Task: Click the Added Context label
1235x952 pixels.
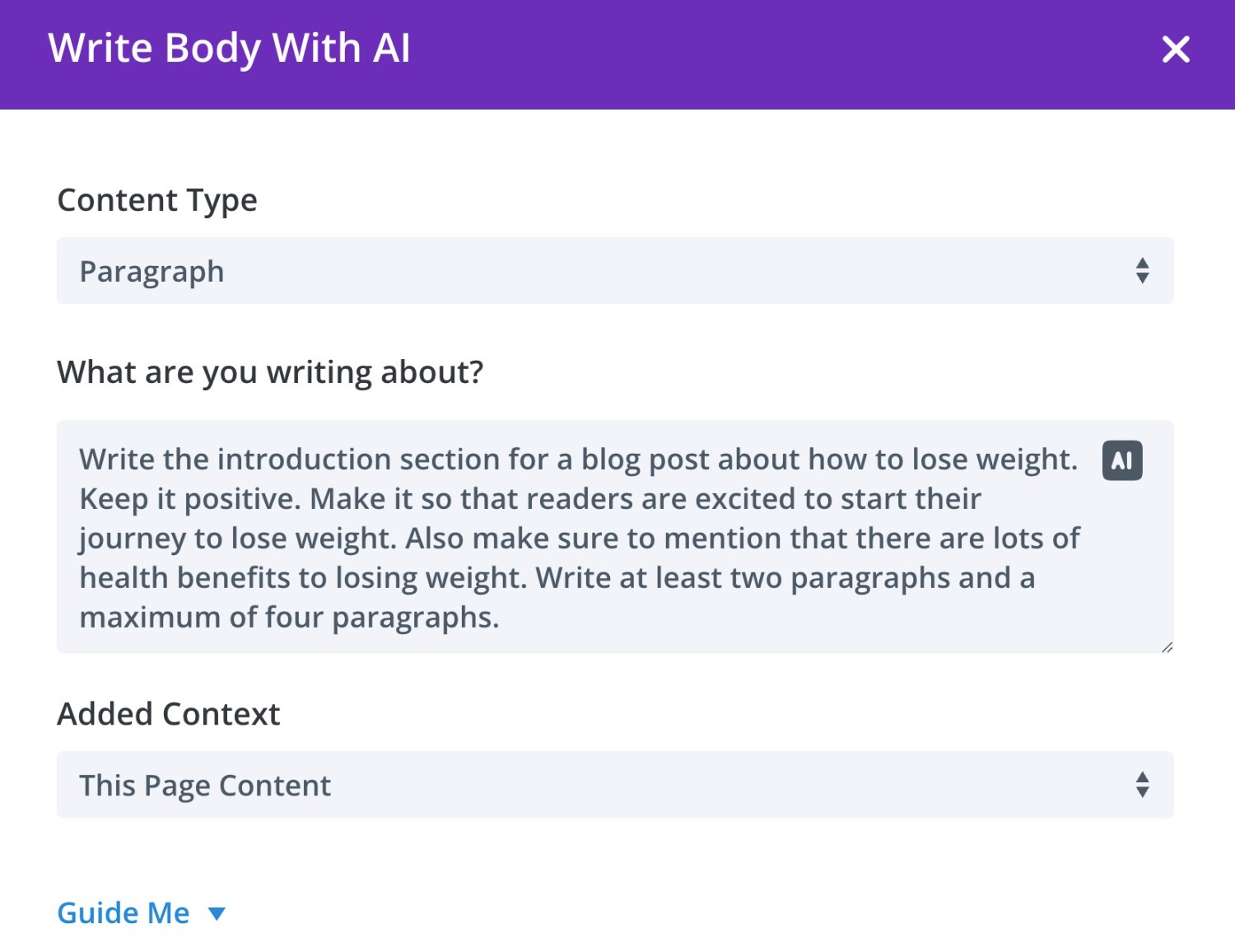Action: point(169,714)
